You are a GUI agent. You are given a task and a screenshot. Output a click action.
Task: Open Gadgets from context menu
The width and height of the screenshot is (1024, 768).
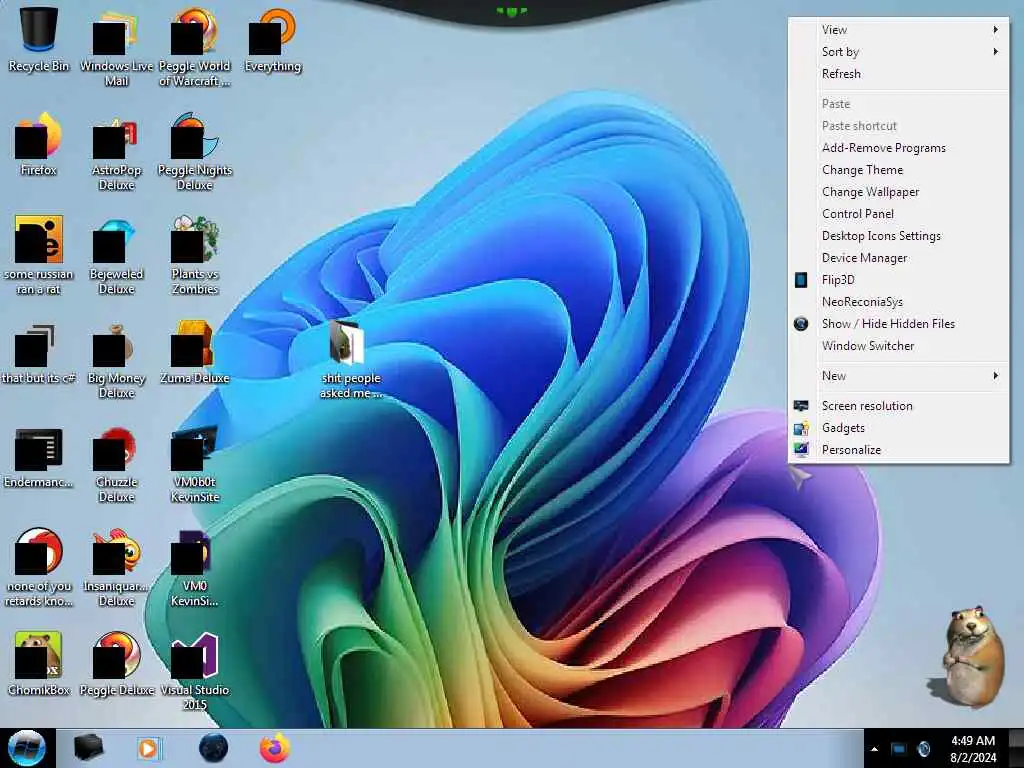click(899, 428)
